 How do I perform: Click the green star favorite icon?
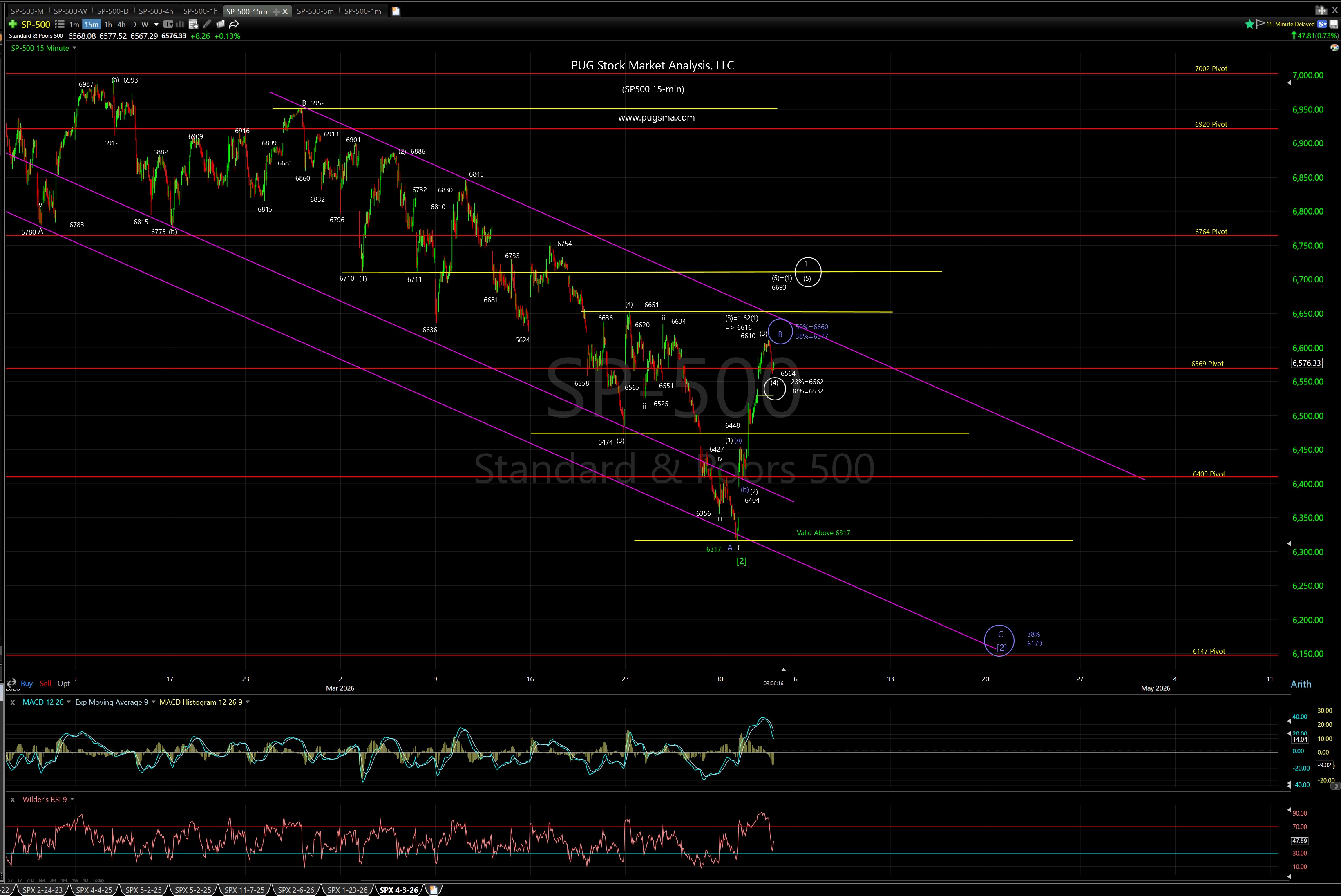(1249, 24)
